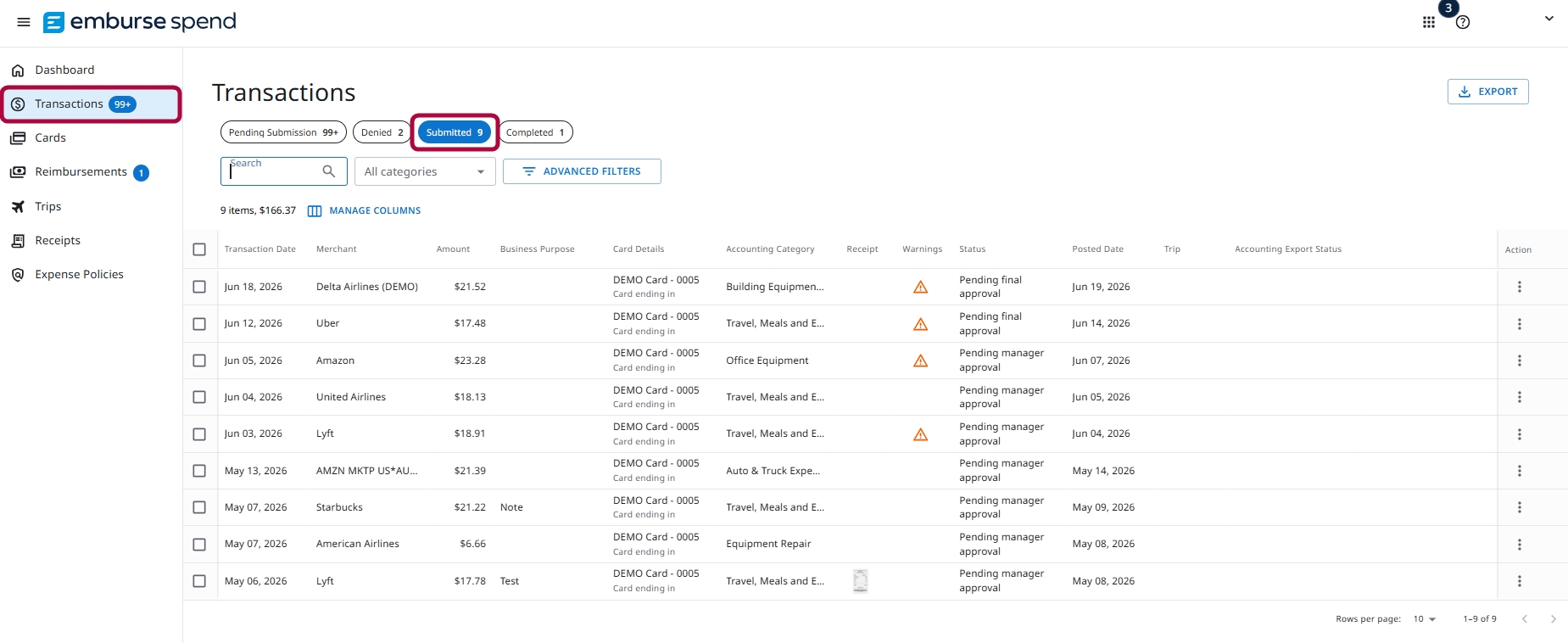This screenshot has width=1568, height=643.
Task: Go to Dashboard in sidebar
Action: [64, 70]
